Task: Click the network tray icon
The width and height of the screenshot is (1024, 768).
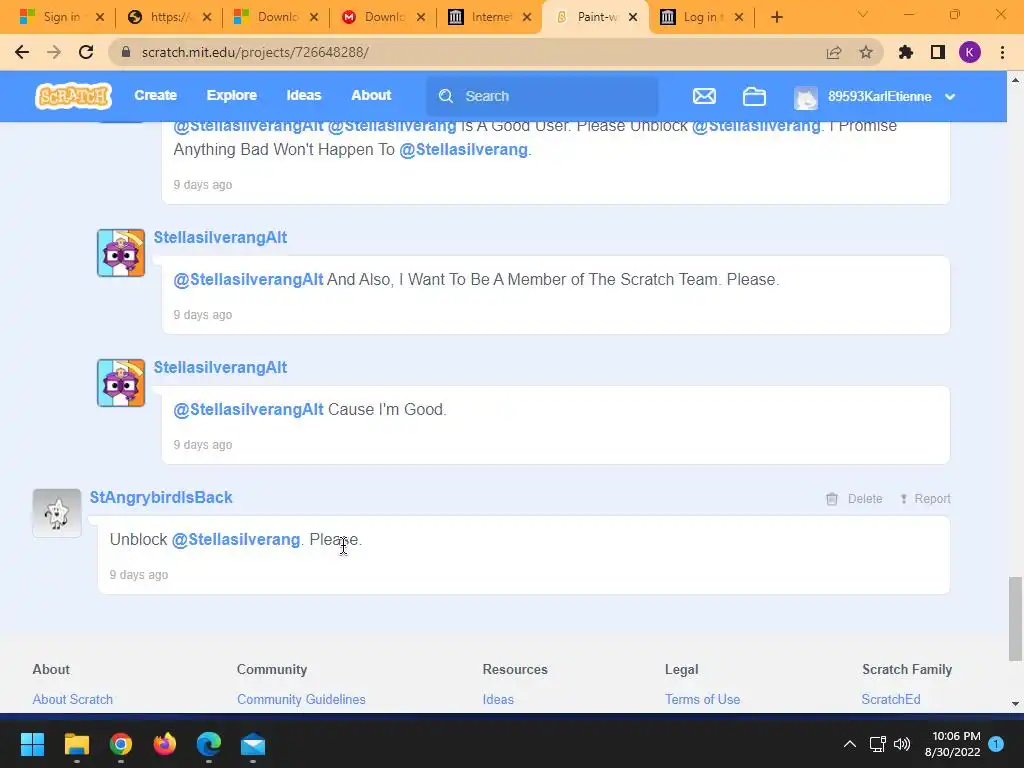Action: [x=878, y=744]
